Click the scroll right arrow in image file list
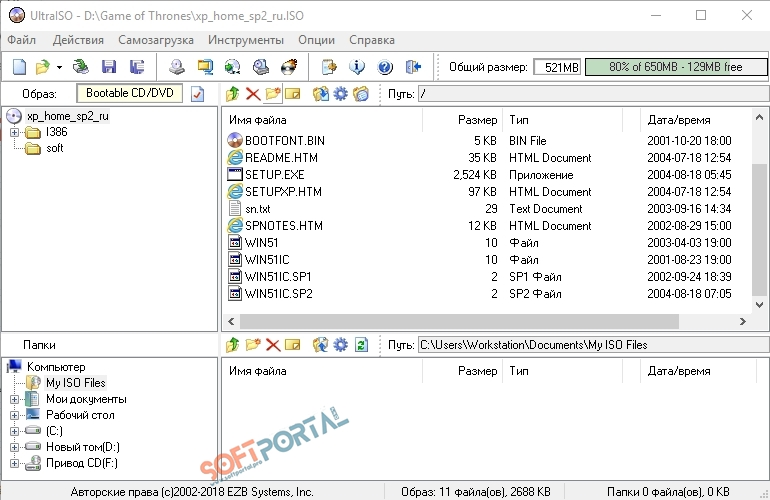This screenshot has height=500, width=770. pyautogui.click(x=742, y=322)
